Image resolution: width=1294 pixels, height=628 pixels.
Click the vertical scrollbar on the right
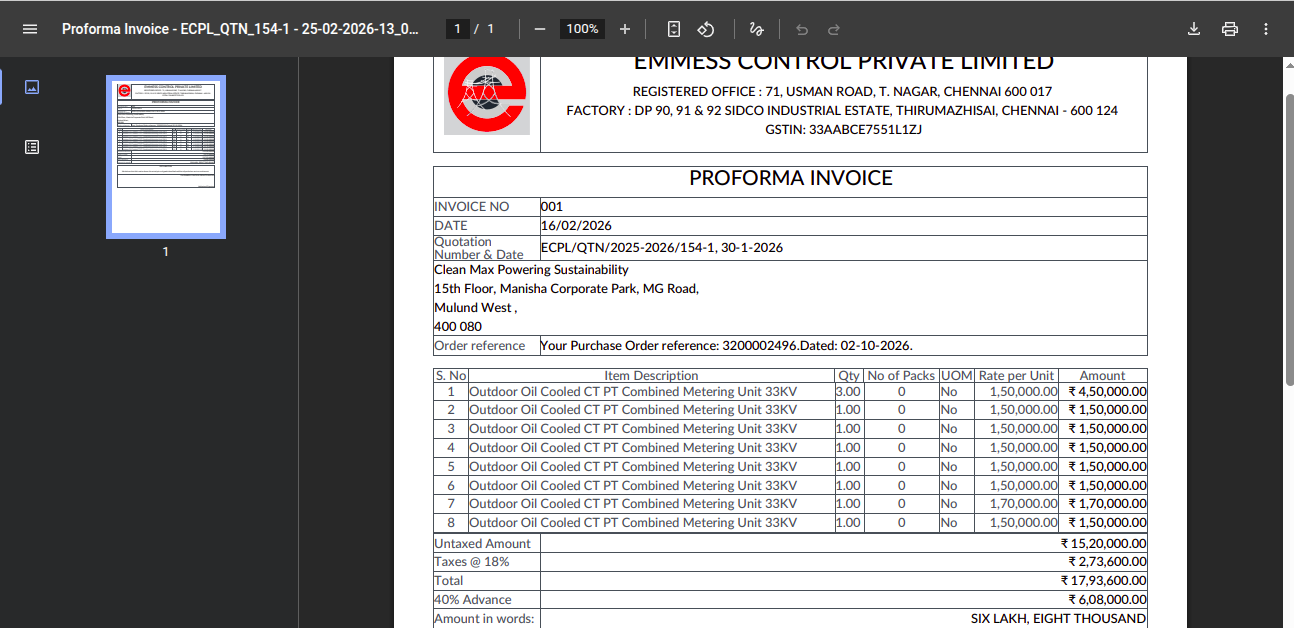(x=1288, y=240)
